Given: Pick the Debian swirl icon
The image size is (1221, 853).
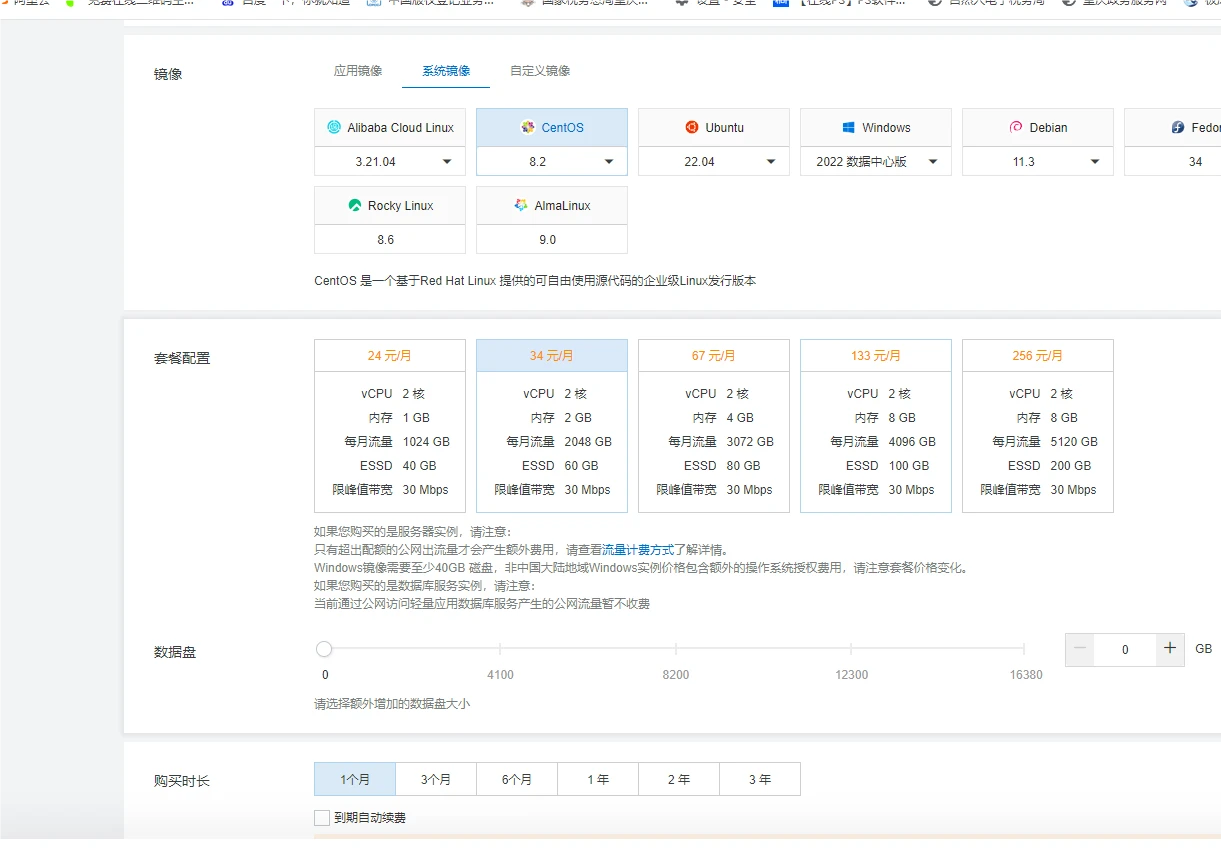Looking at the screenshot, I should [x=1016, y=127].
